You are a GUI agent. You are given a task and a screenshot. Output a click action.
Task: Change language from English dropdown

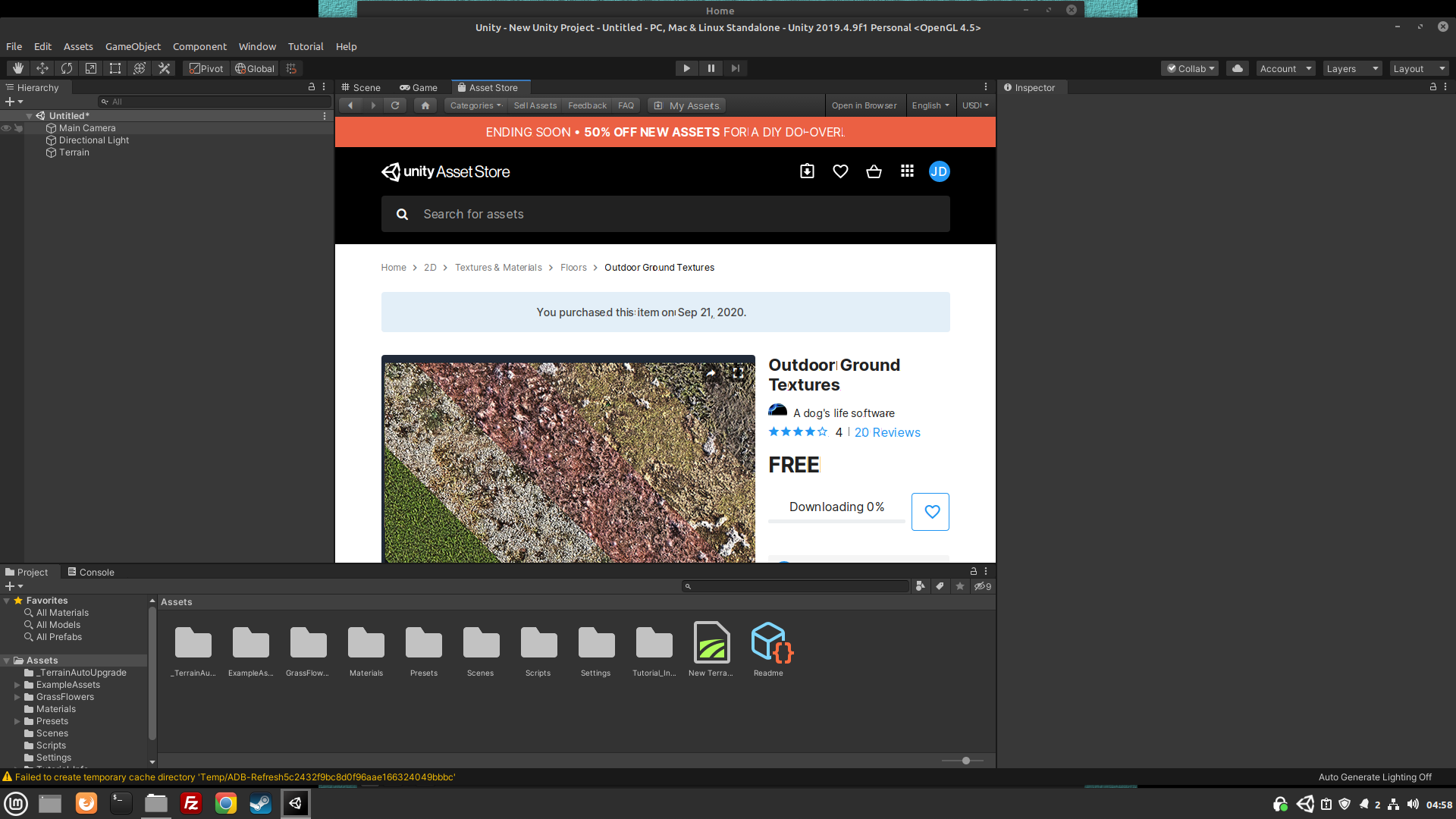tap(930, 105)
